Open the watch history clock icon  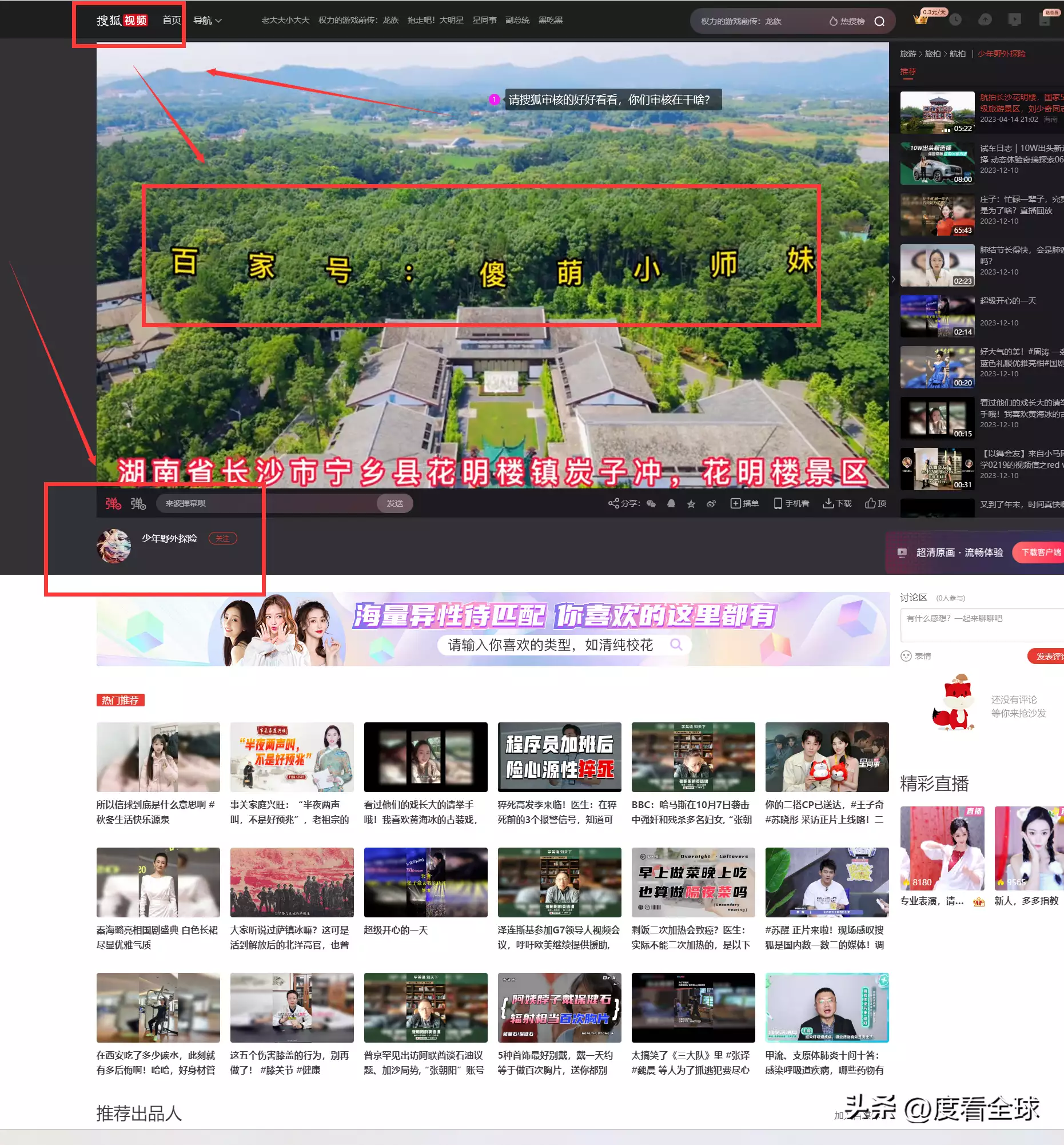pyautogui.click(x=955, y=19)
